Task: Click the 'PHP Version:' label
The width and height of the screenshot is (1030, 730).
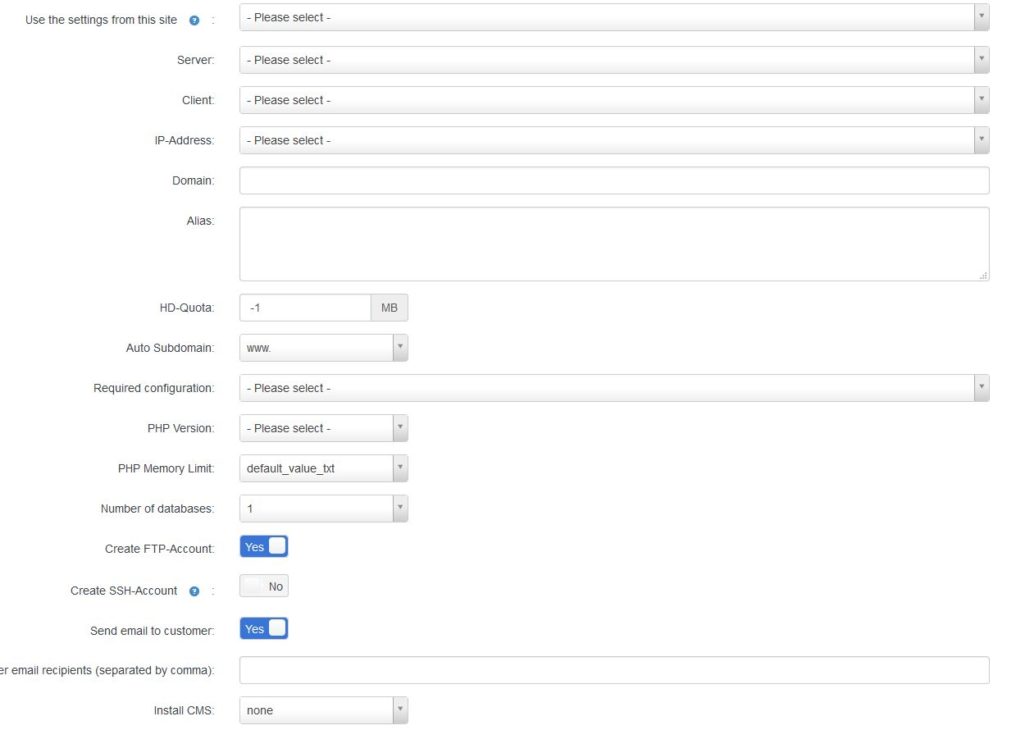Action: click(x=181, y=428)
